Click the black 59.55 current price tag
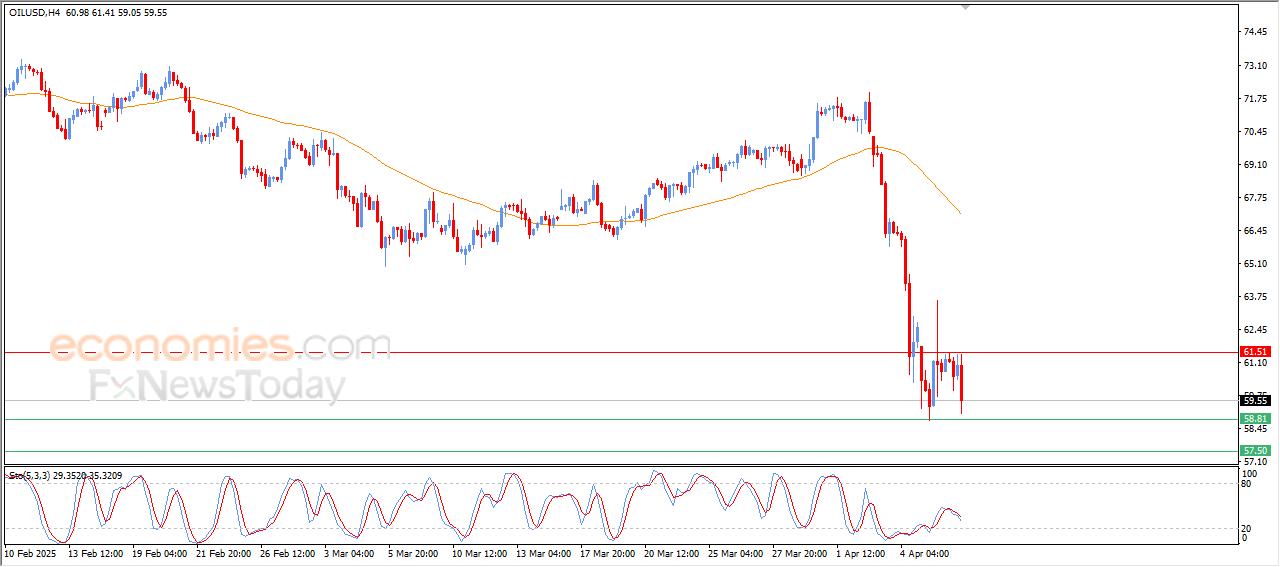This screenshot has width=1280, height=567. 1255,401
